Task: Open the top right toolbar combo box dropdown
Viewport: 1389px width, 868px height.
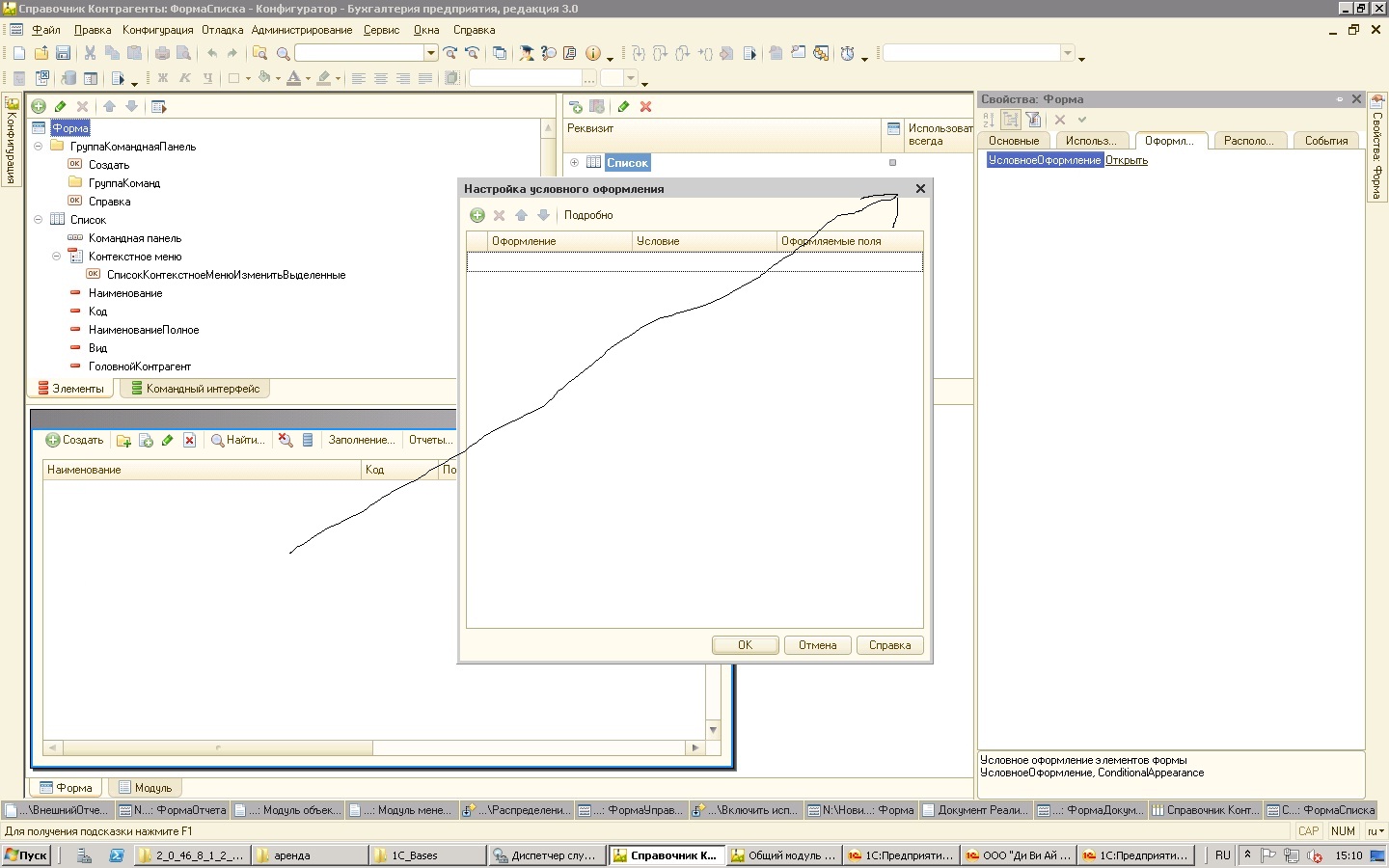Action: (1068, 53)
